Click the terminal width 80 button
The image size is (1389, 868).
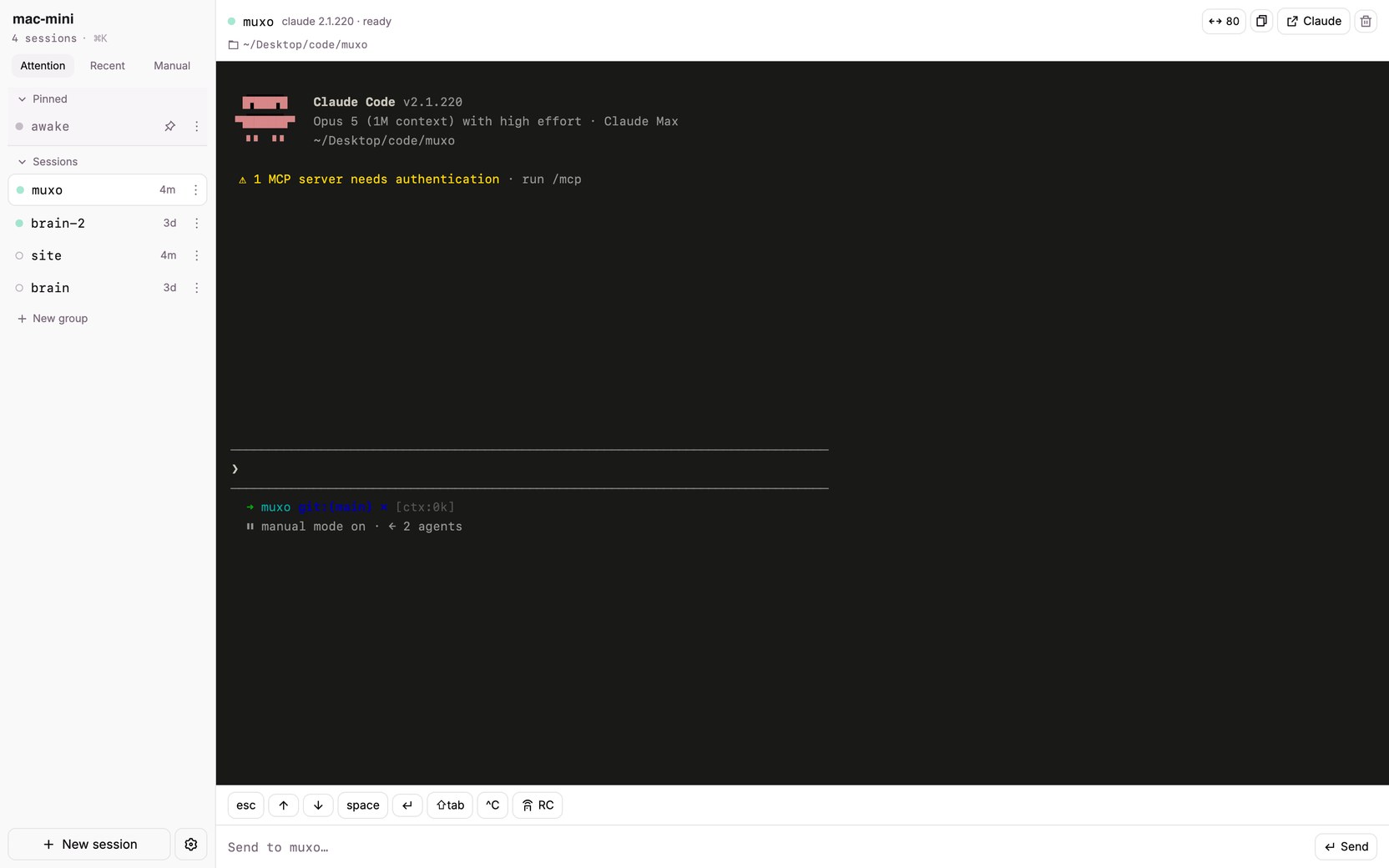point(1224,21)
